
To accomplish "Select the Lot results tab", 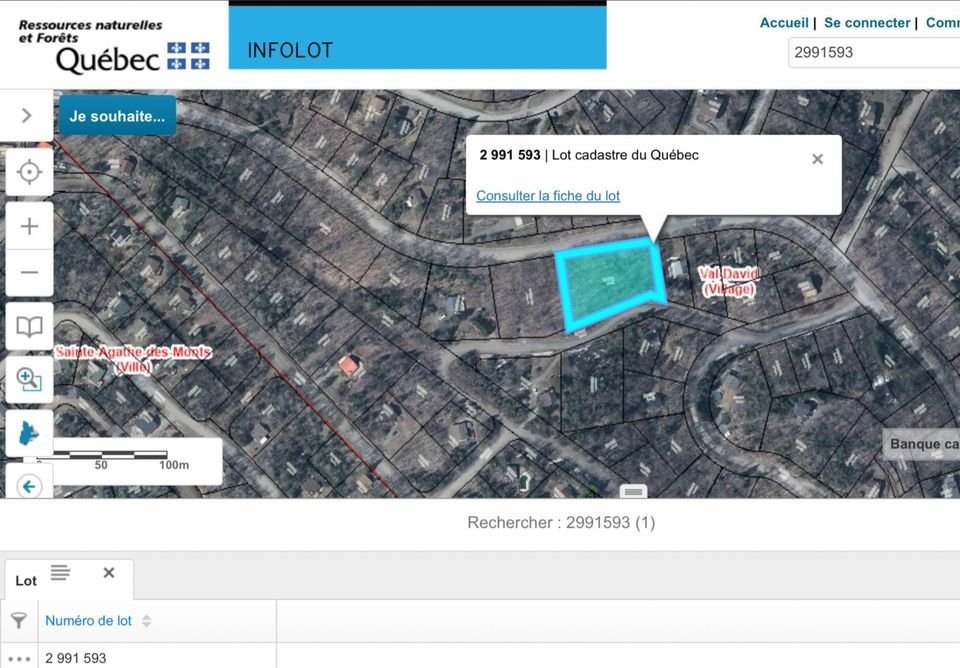I will pos(26,581).
